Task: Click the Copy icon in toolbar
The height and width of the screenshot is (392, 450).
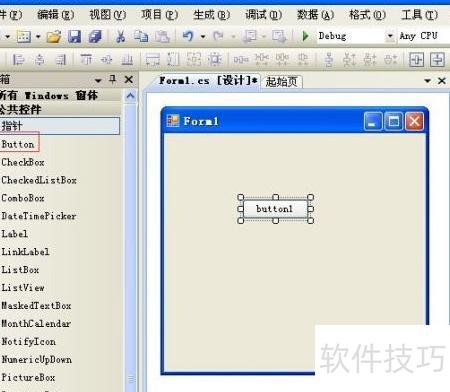Action: click(x=141, y=36)
